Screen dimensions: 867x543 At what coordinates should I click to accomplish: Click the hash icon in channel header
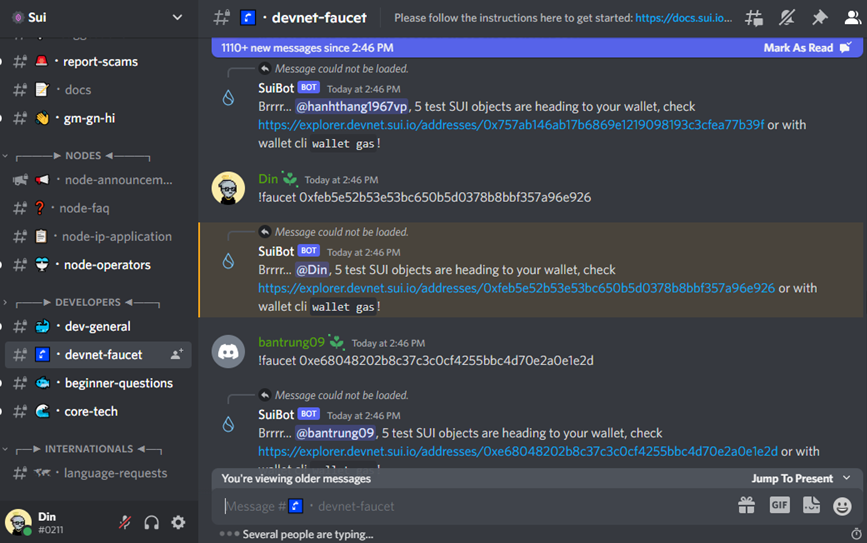pyautogui.click(x=222, y=18)
